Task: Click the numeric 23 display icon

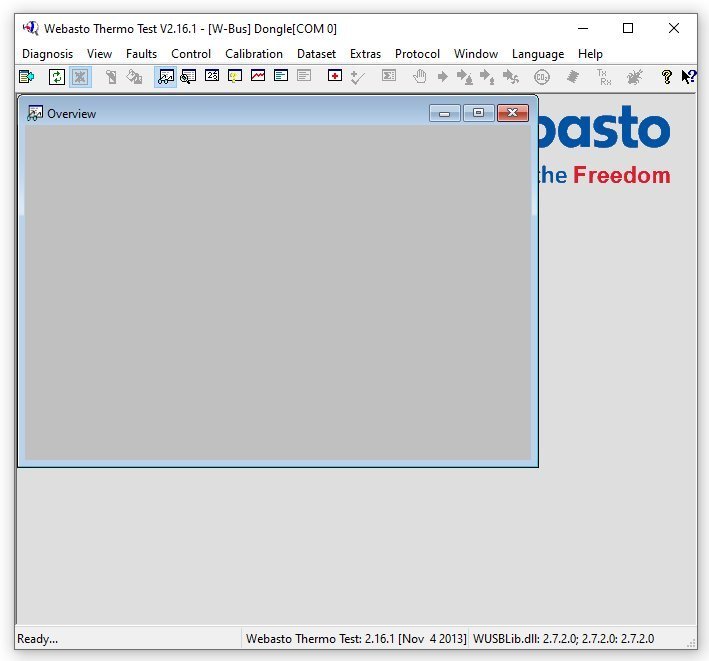Action: [212, 76]
